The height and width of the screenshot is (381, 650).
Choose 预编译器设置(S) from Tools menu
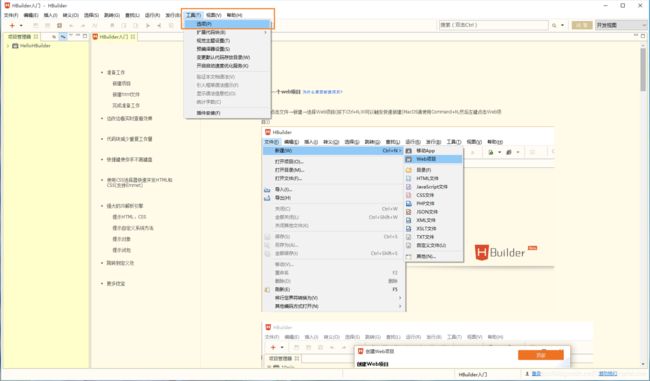227,49
